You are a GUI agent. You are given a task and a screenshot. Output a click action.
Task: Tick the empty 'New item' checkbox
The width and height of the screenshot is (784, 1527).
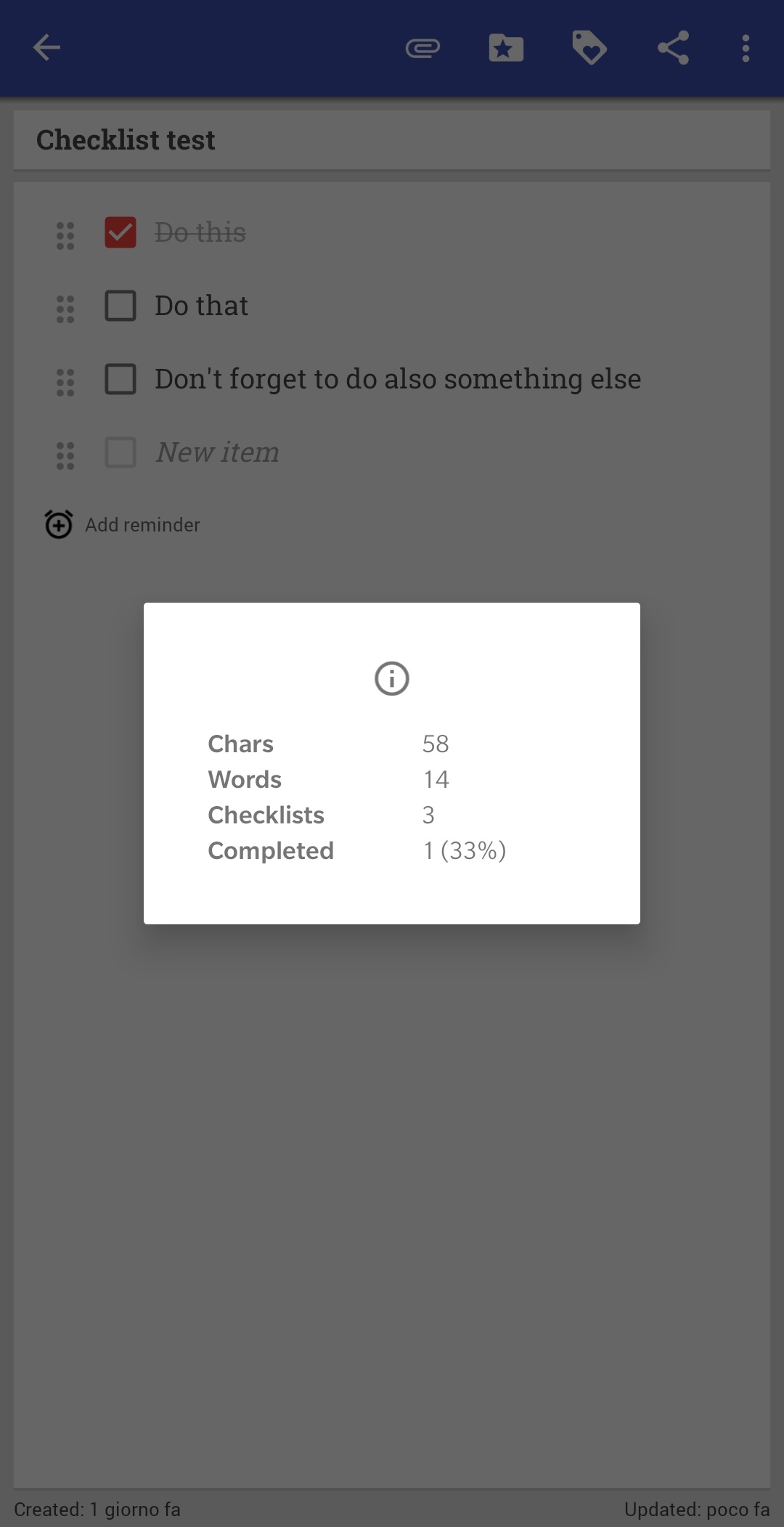point(118,452)
